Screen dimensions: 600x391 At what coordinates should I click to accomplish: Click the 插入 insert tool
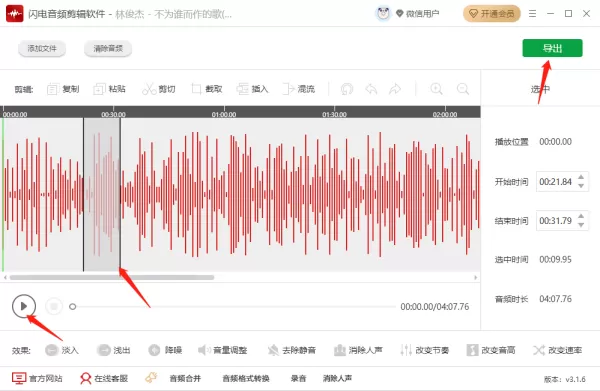pos(253,89)
